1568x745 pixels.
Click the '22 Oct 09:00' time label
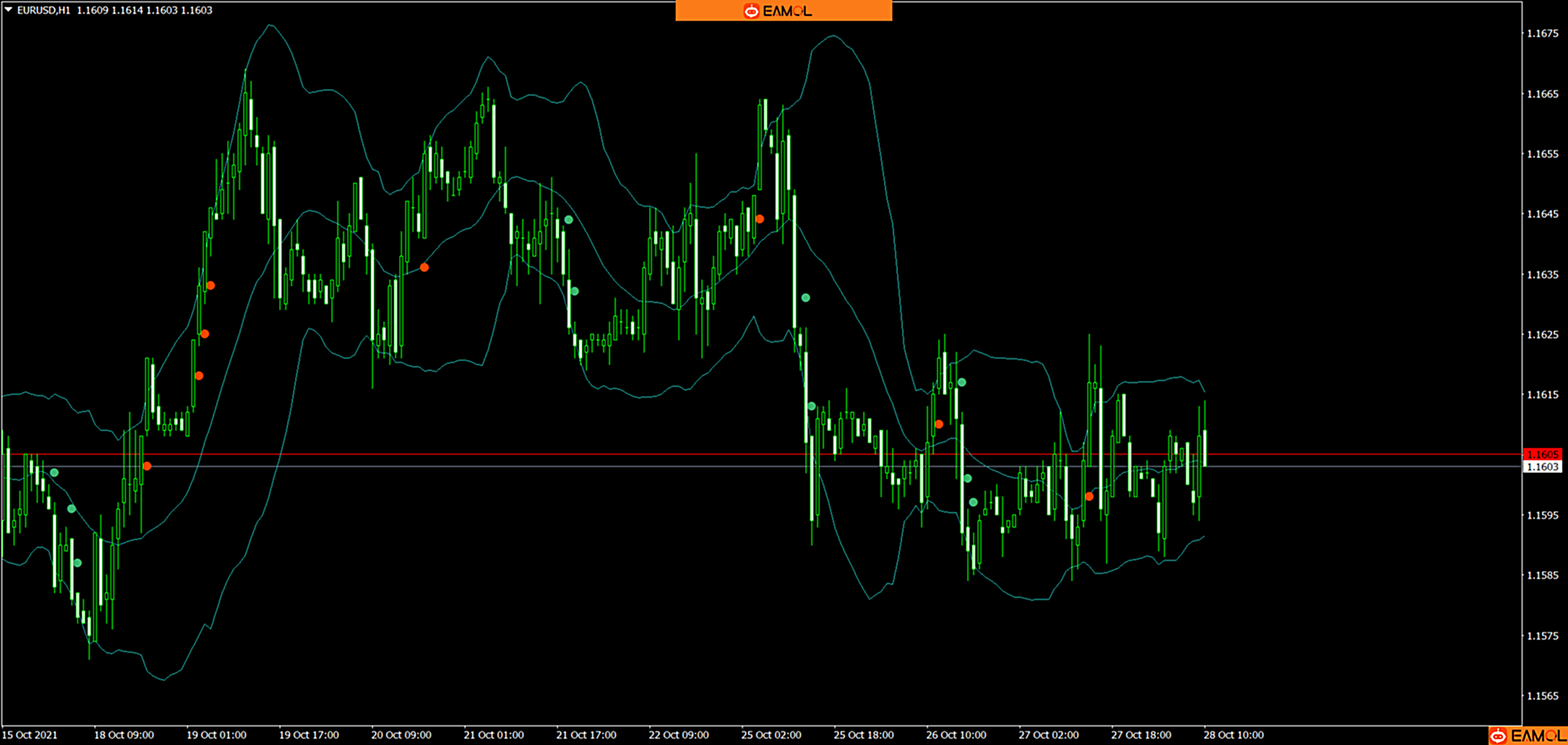click(x=679, y=735)
